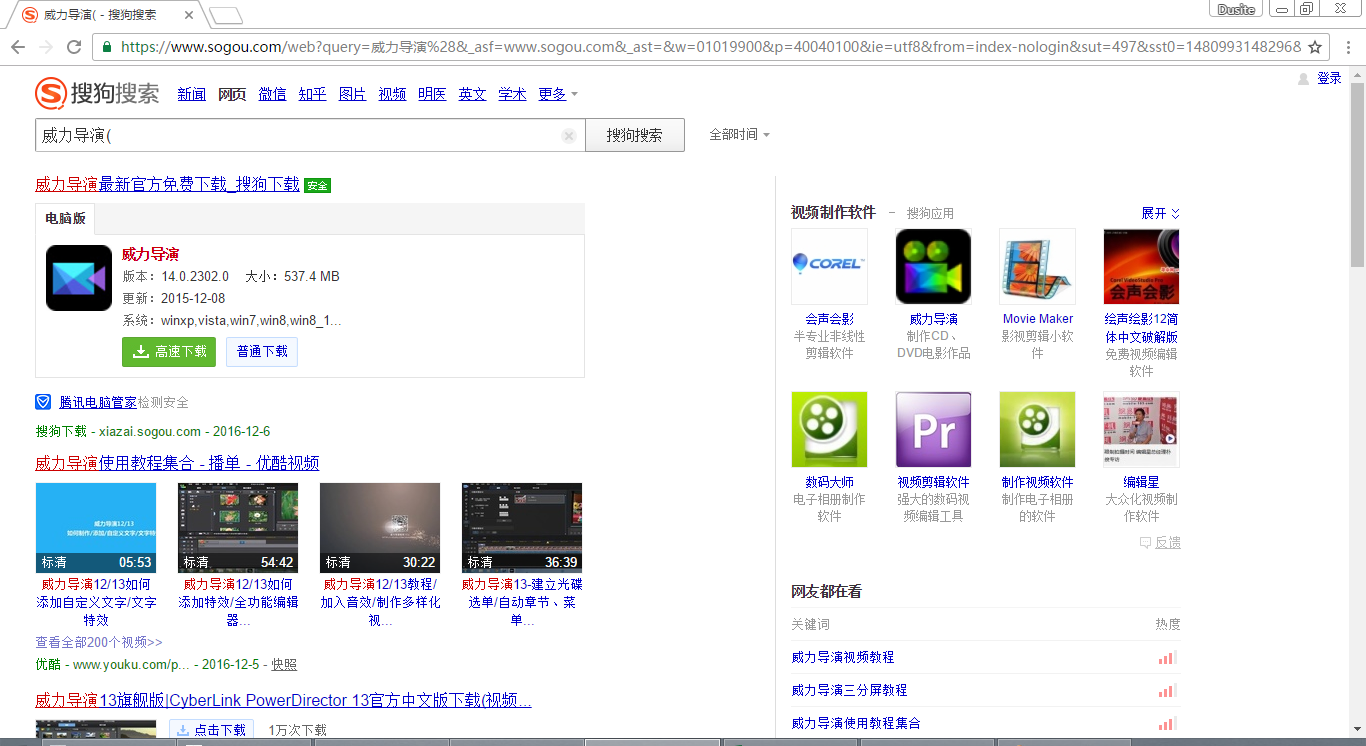
Task: Open 威力导演使用教程集合 Youku result link
Action: point(177,463)
